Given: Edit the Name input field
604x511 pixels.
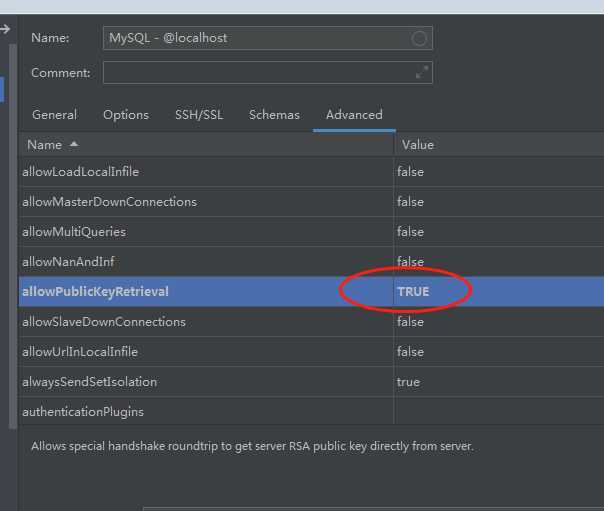Looking at the screenshot, I should (268, 38).
